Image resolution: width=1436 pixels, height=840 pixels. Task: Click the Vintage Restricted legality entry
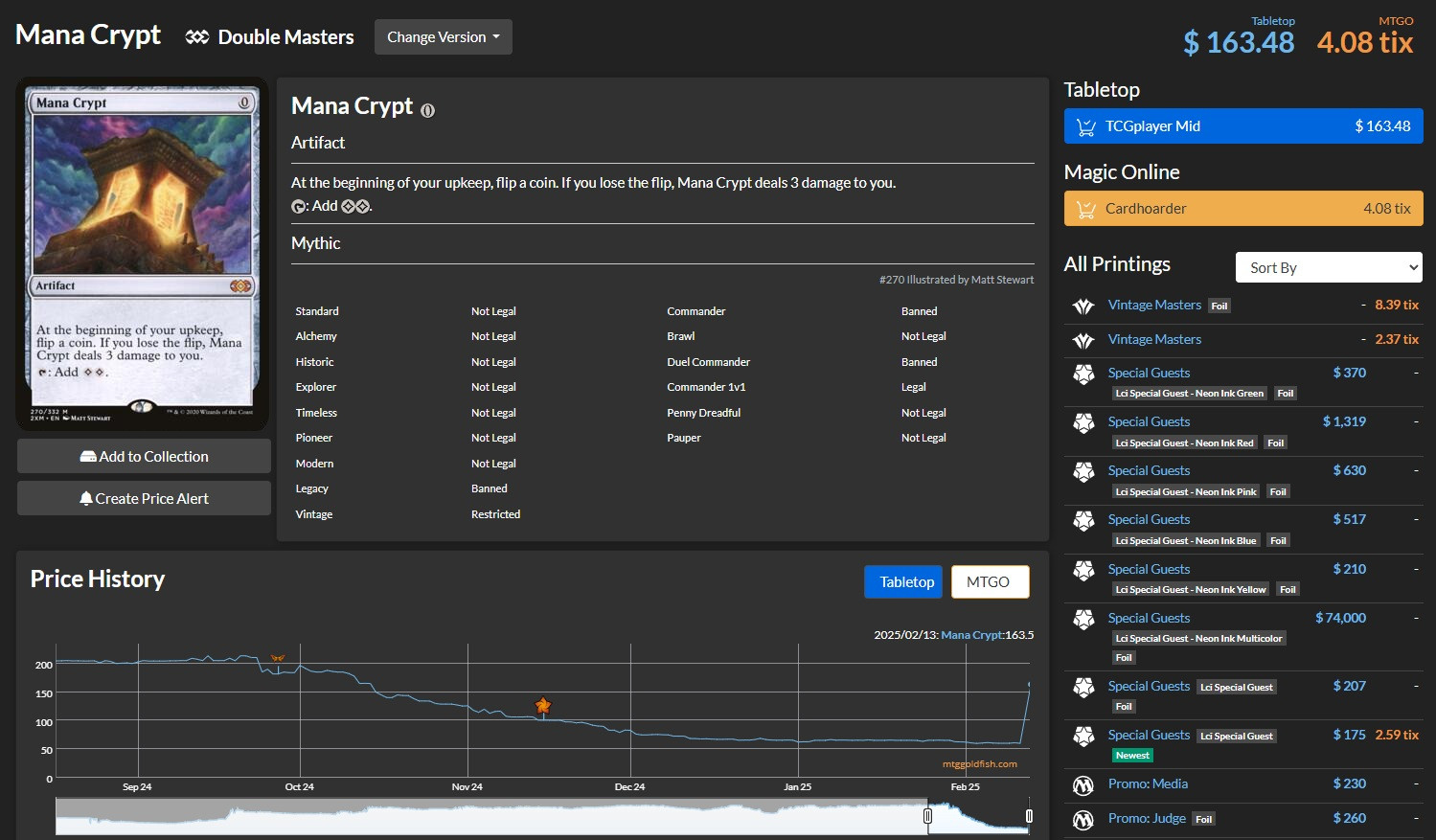(495, 514)
